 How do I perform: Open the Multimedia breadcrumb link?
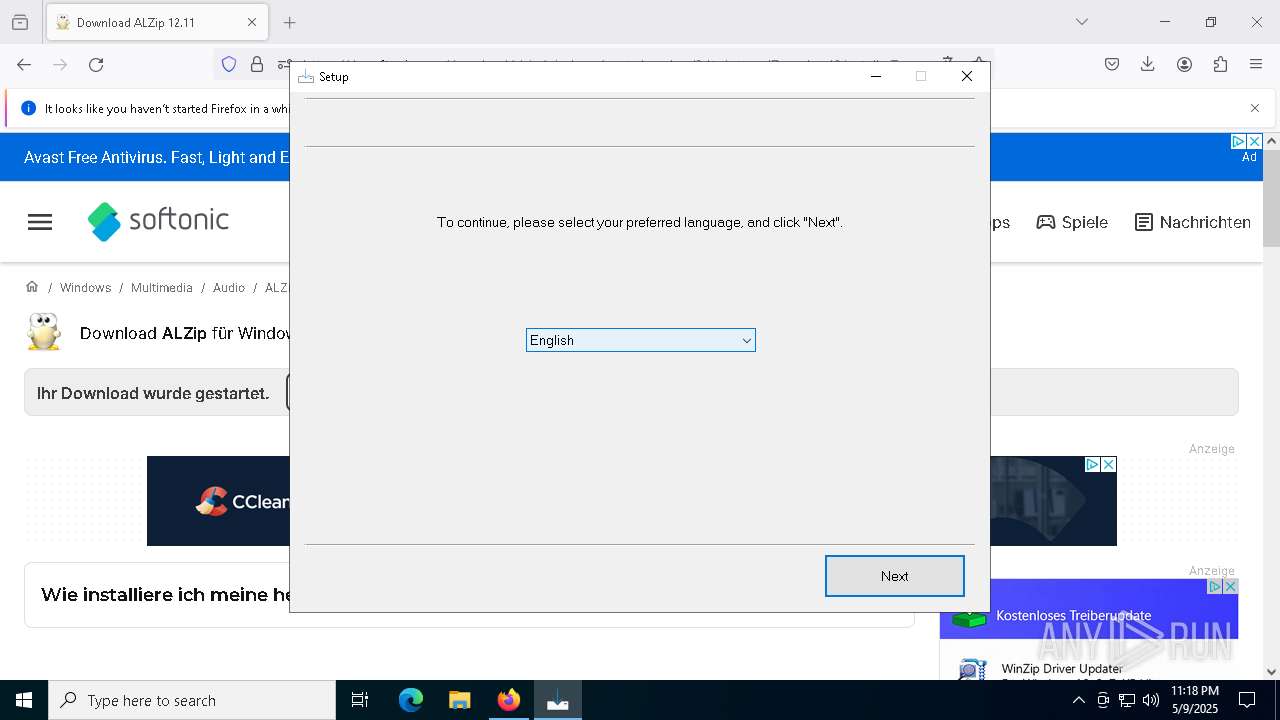tap(162, 288)
